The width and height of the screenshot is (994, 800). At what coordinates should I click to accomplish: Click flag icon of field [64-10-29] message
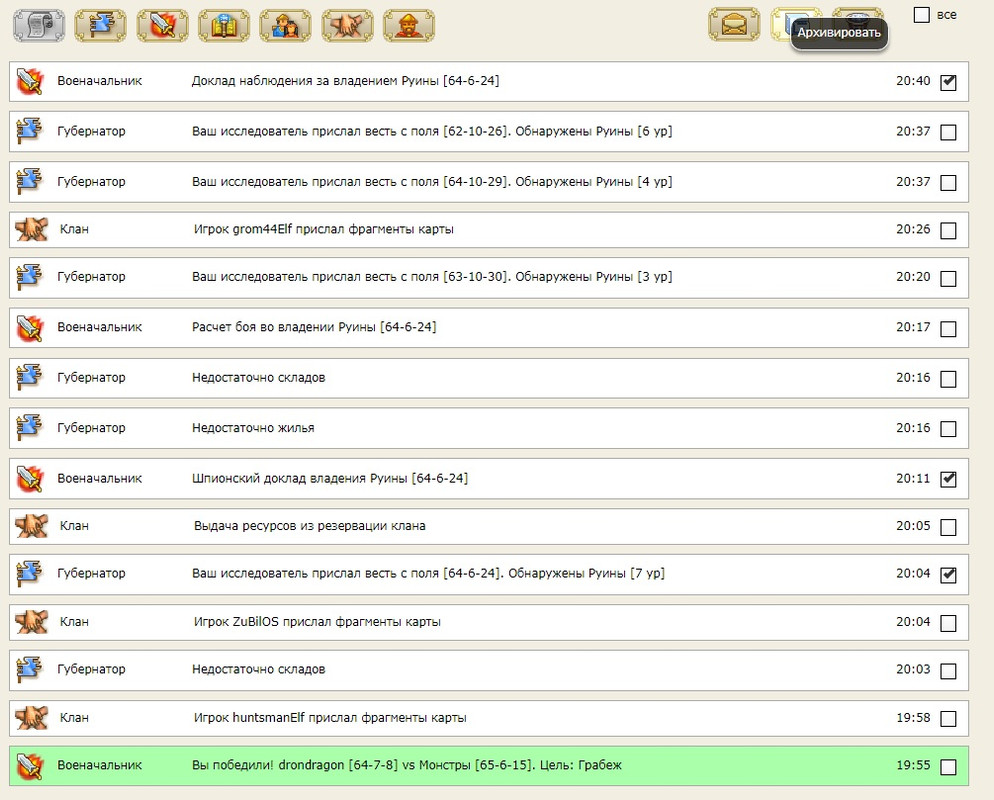tap(29, 181)
